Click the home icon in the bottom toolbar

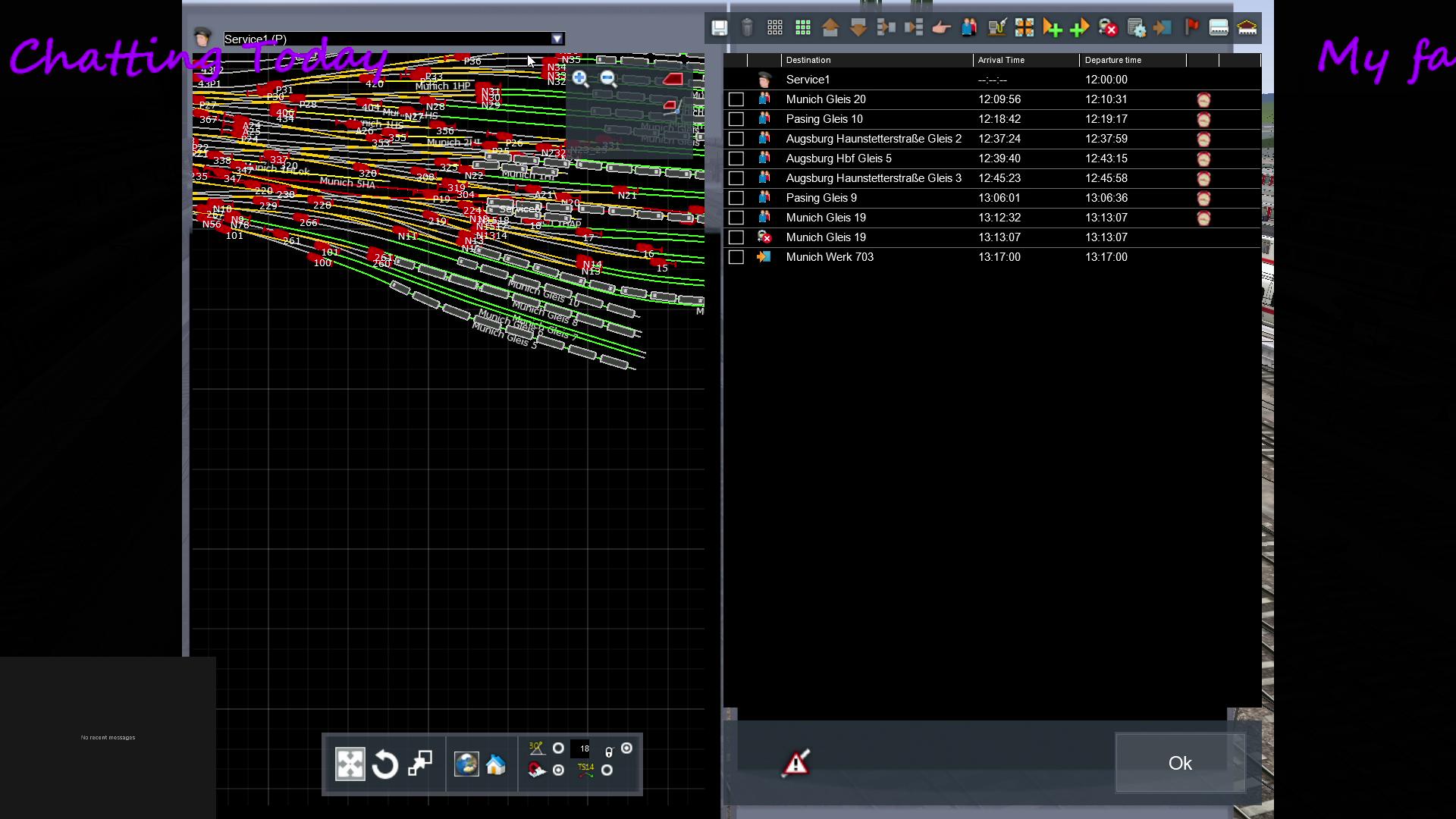click(x=496, y=764)
